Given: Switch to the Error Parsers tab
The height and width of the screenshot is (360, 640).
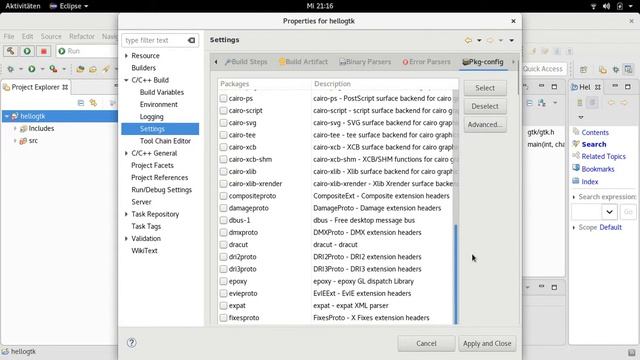Looking at the screenshot, I should click(427, 62).
